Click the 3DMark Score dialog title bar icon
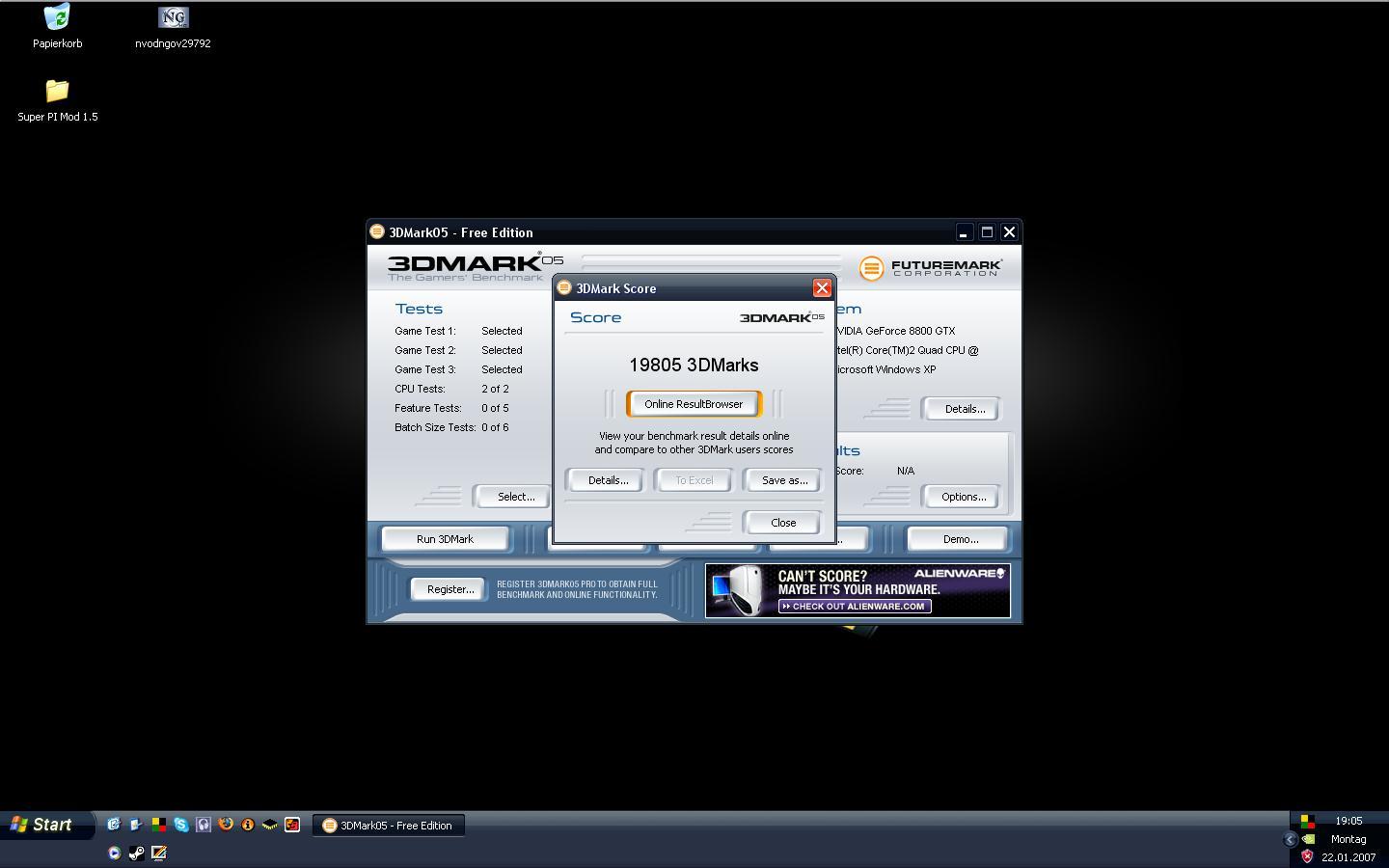Viewport: 1389px width, 868px height. (x=564, y=287)
